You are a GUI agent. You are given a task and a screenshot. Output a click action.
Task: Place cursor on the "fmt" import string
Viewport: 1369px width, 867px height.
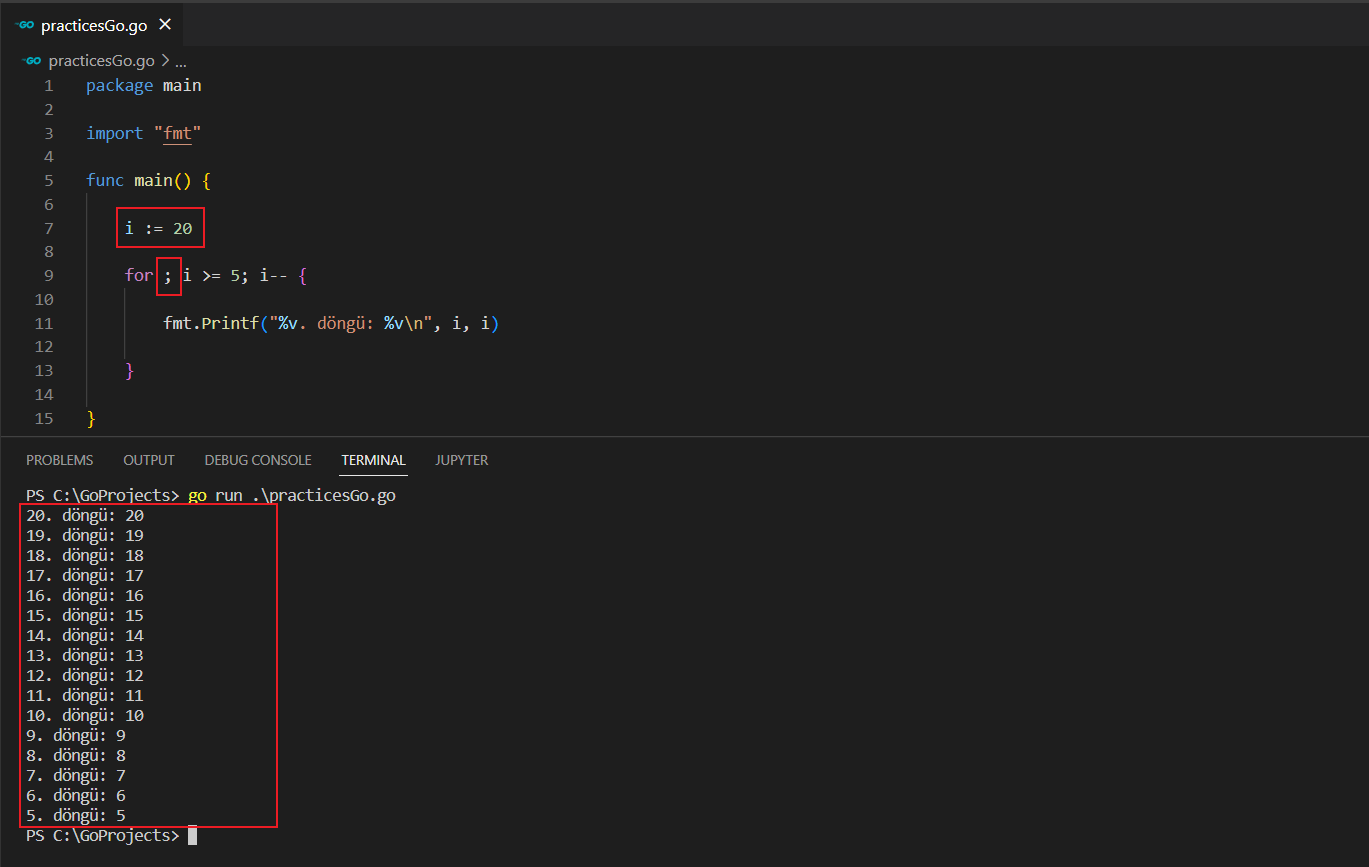tap(178, 133)
